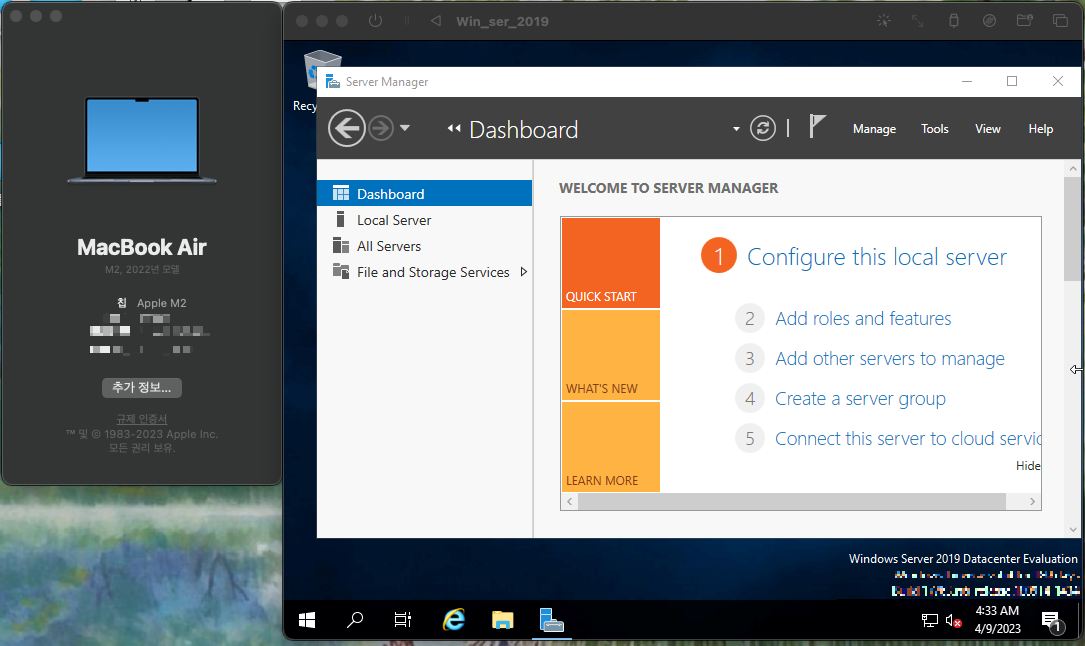Viewport: 1085px width, 646px height.
Task: Hide the welcome tile via Hide link
Action: point(1028,466)
